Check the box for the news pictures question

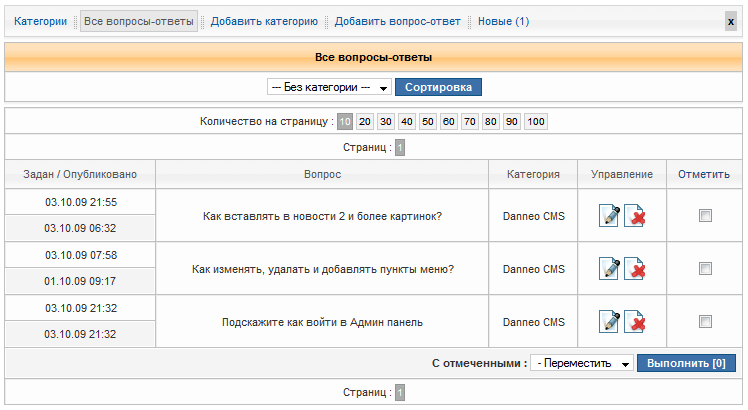[705, 215]
